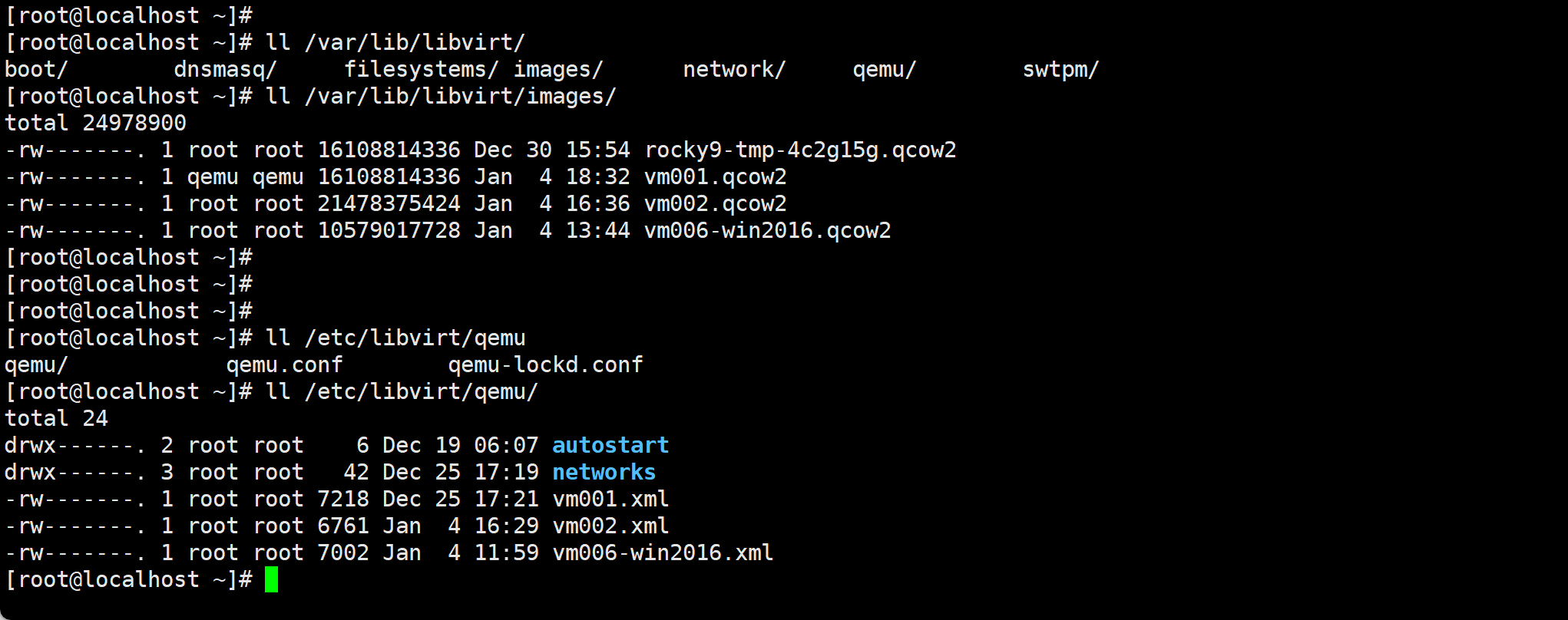
Task: Click the vm001.qcow2 image file name
Action: pos(715,177)
